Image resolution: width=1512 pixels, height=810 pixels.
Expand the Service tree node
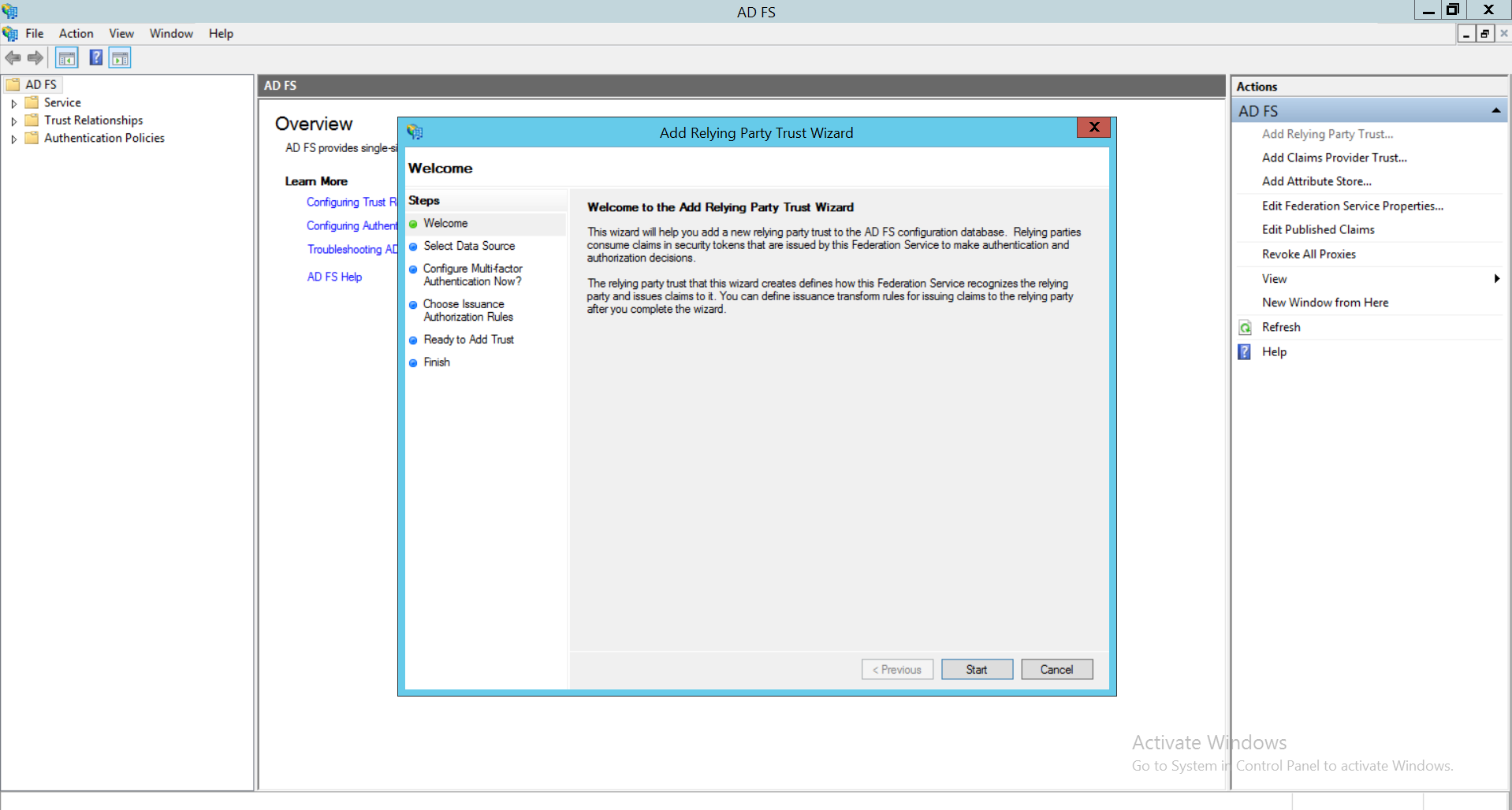point(13,102)
